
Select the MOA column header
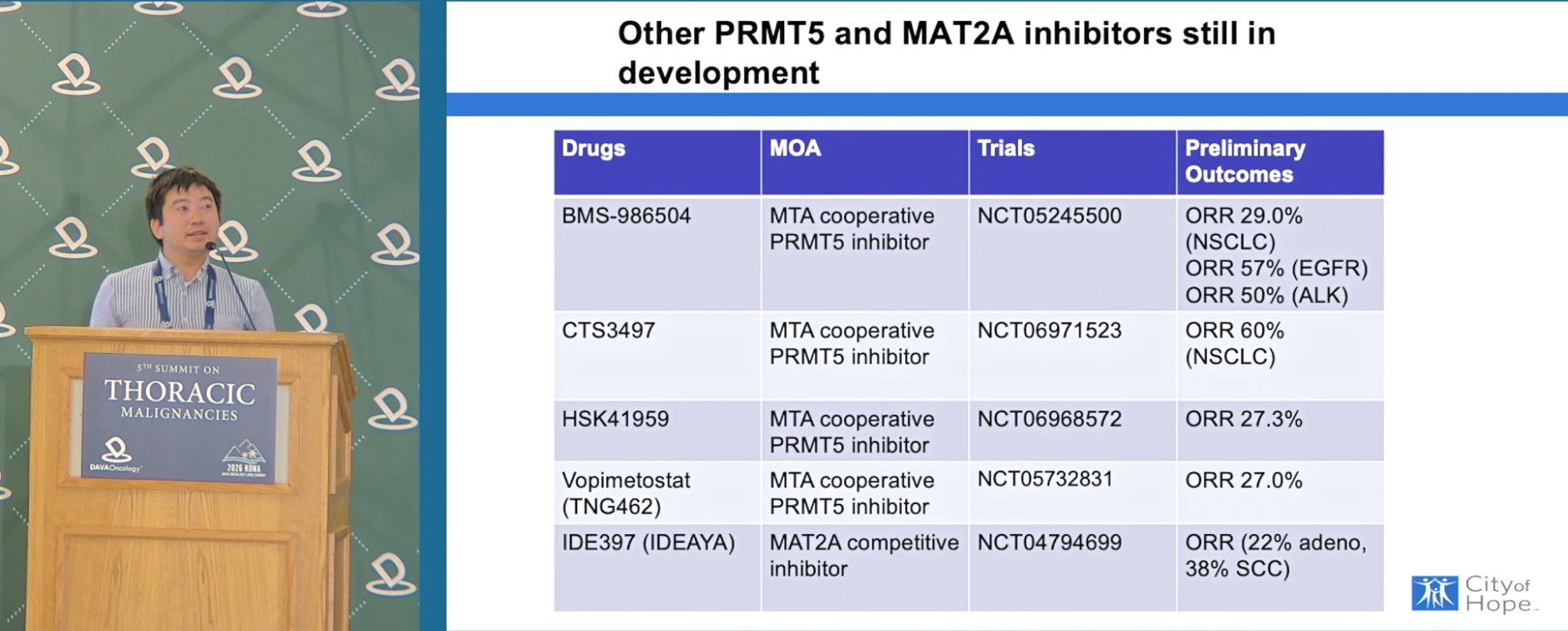click(x=865, y=162)
